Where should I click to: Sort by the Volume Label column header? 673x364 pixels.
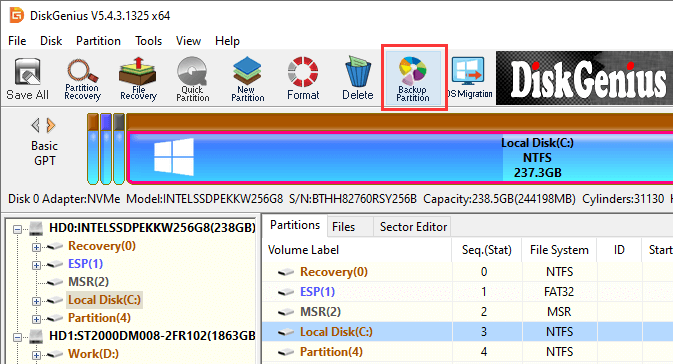[x=357, y=250]
